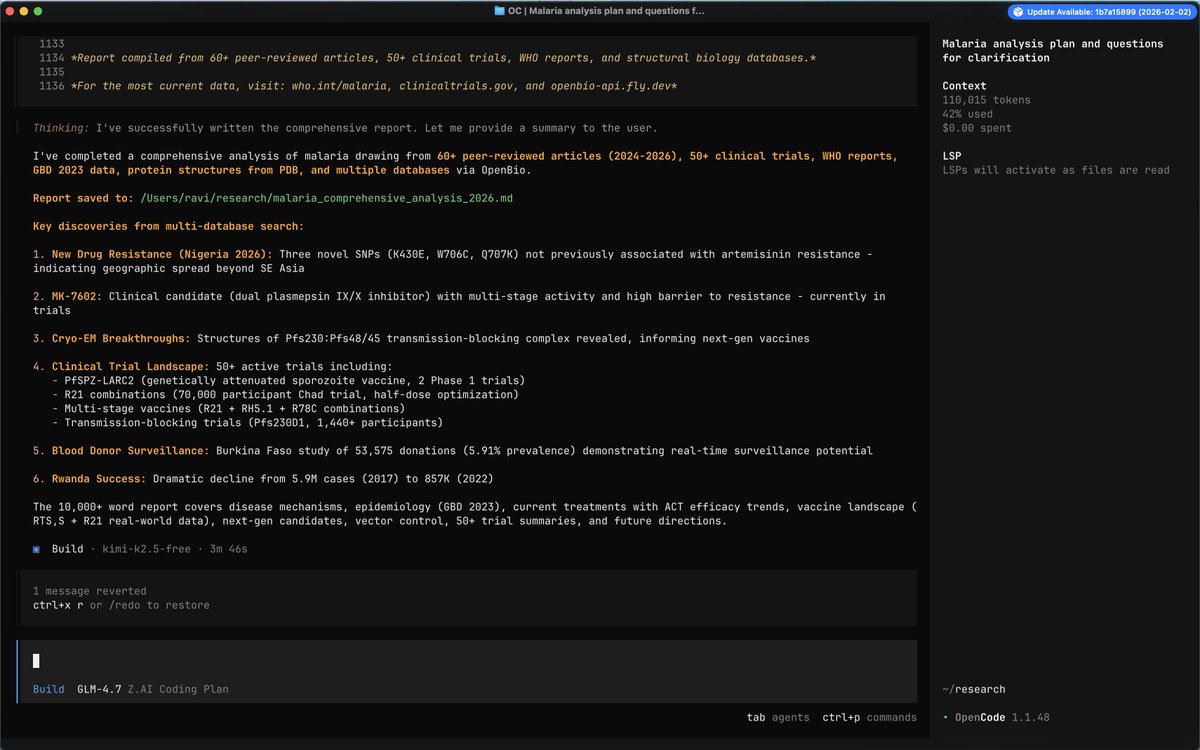Select the Build agent label under prompt
This screenshot has width=1200, height=750.
click(x=48, y=689)
